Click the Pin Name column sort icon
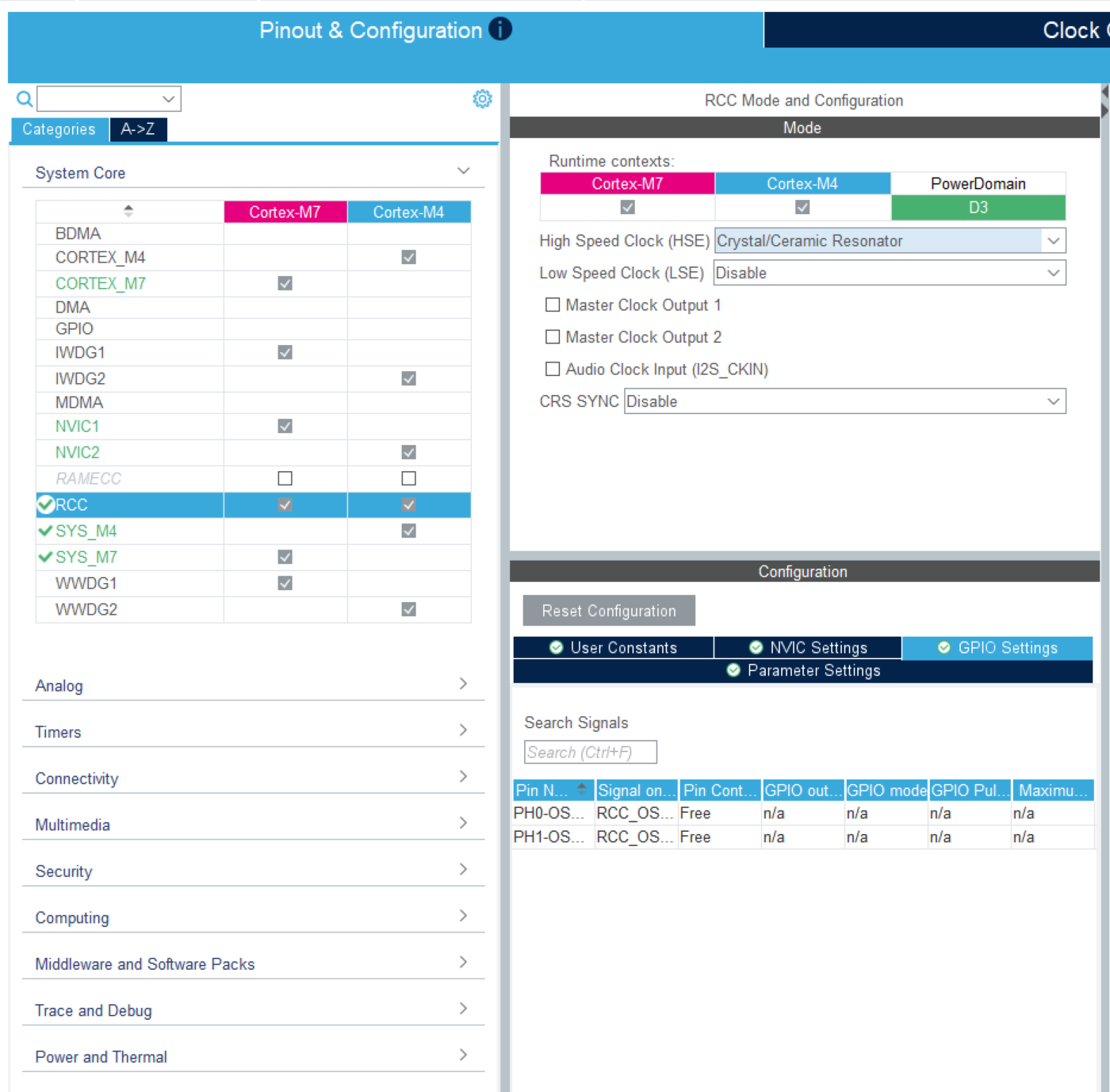Image resolution: width=1110 pixels, height=1092 pixels. [582, 789]
